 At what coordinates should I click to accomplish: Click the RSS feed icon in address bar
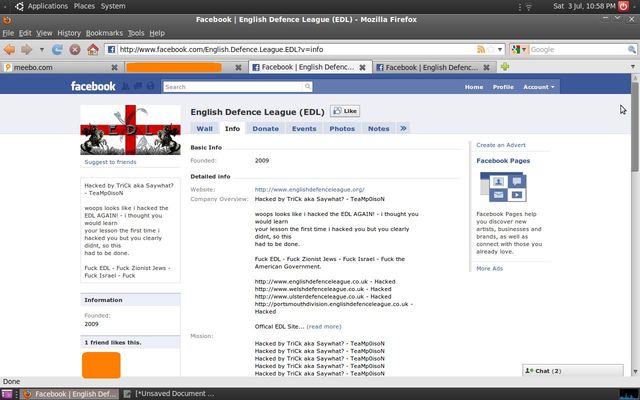[x=483, y=49]
